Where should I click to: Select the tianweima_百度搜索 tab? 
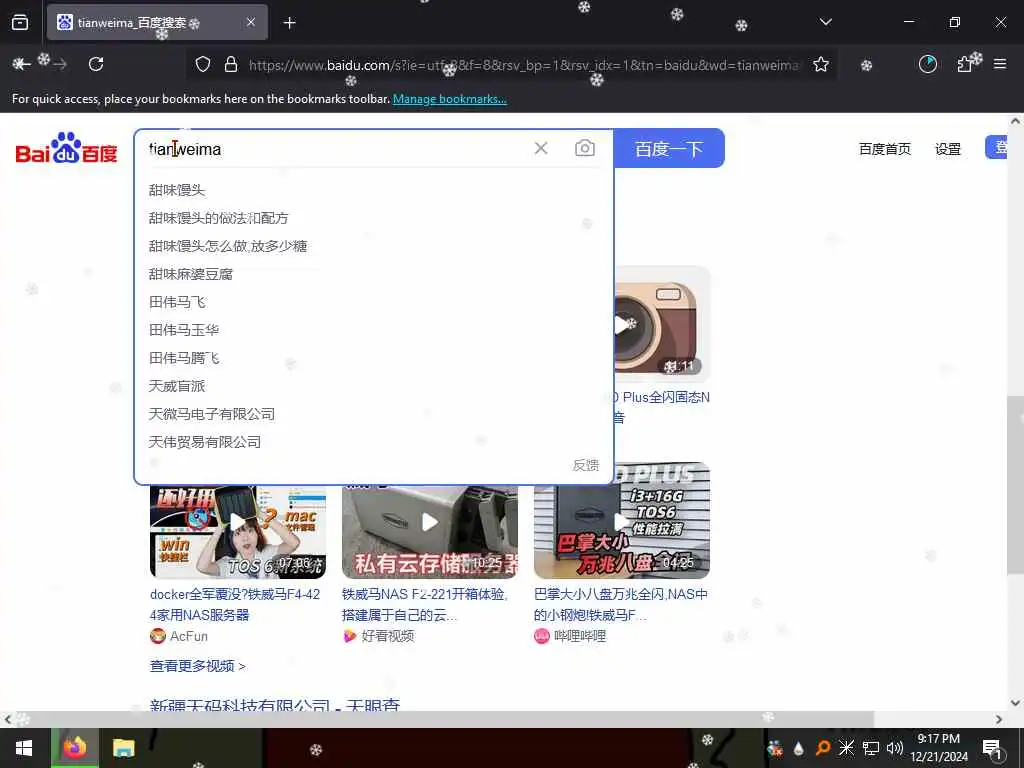157,22
